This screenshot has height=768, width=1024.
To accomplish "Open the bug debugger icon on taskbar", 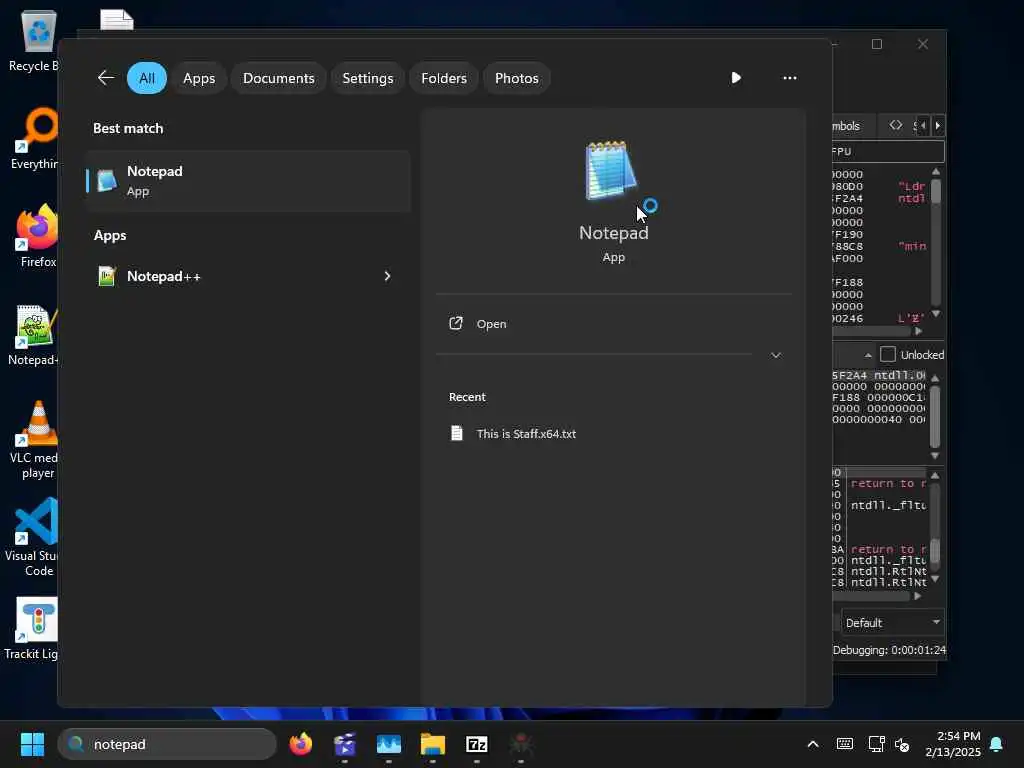I will pos(520,744).
